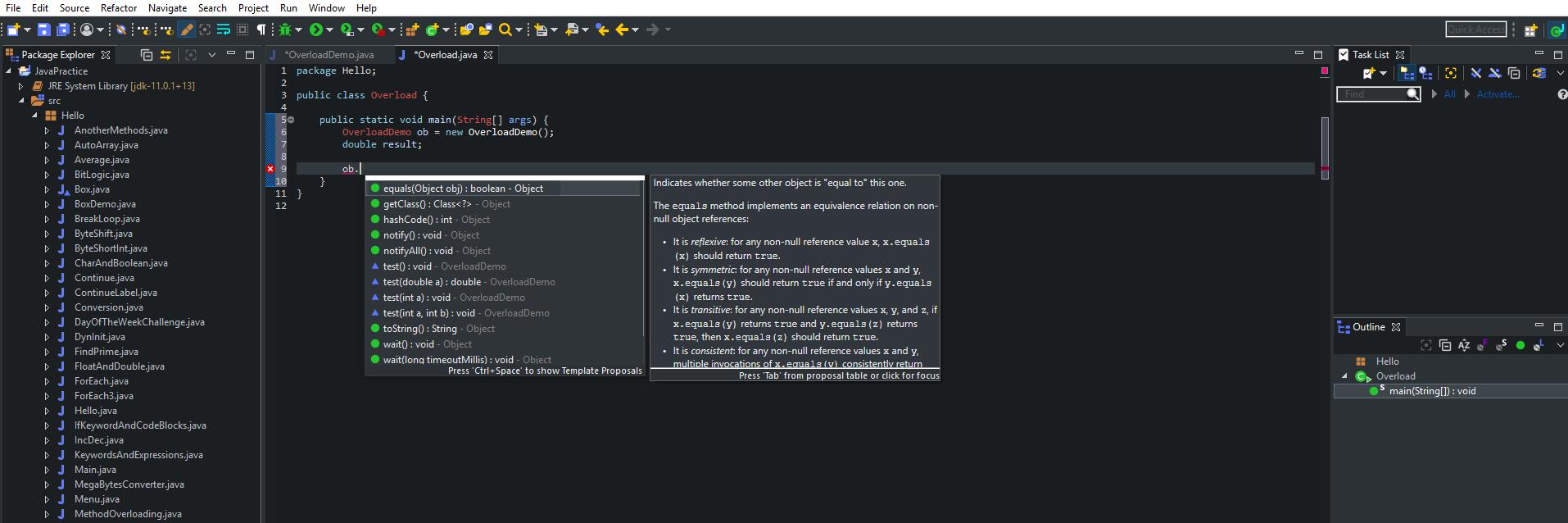Click the Quick Access input field
This screenshot has width=1568, height=523.
(1475, 30)
